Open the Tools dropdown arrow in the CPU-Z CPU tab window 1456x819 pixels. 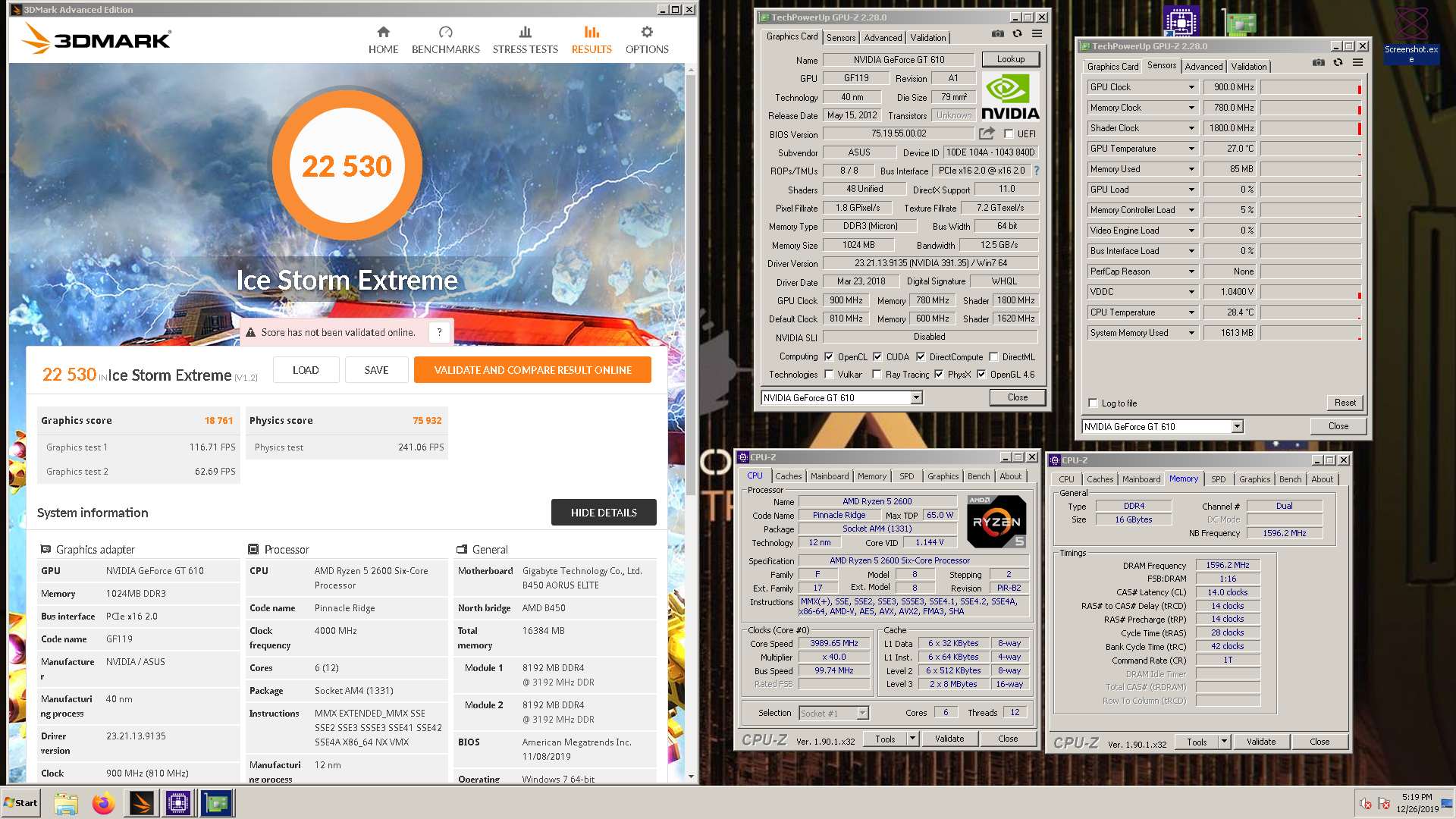coord(912,739)
